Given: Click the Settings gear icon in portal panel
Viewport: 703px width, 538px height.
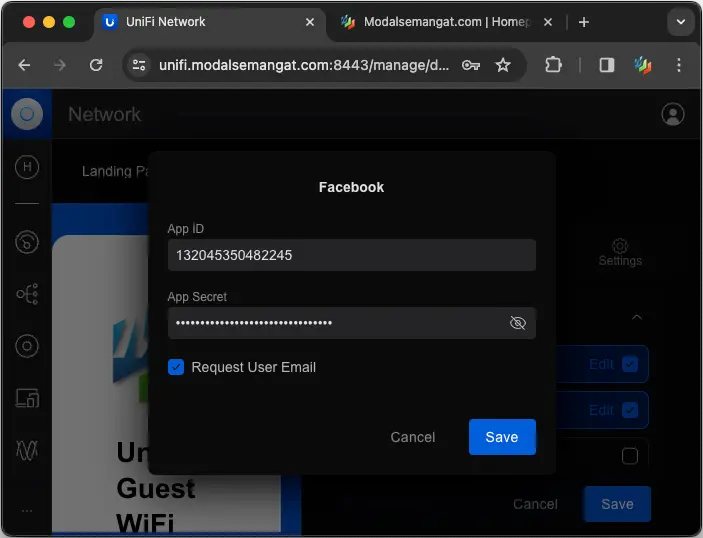Looking at the screenshot, I should pos(620,246).
